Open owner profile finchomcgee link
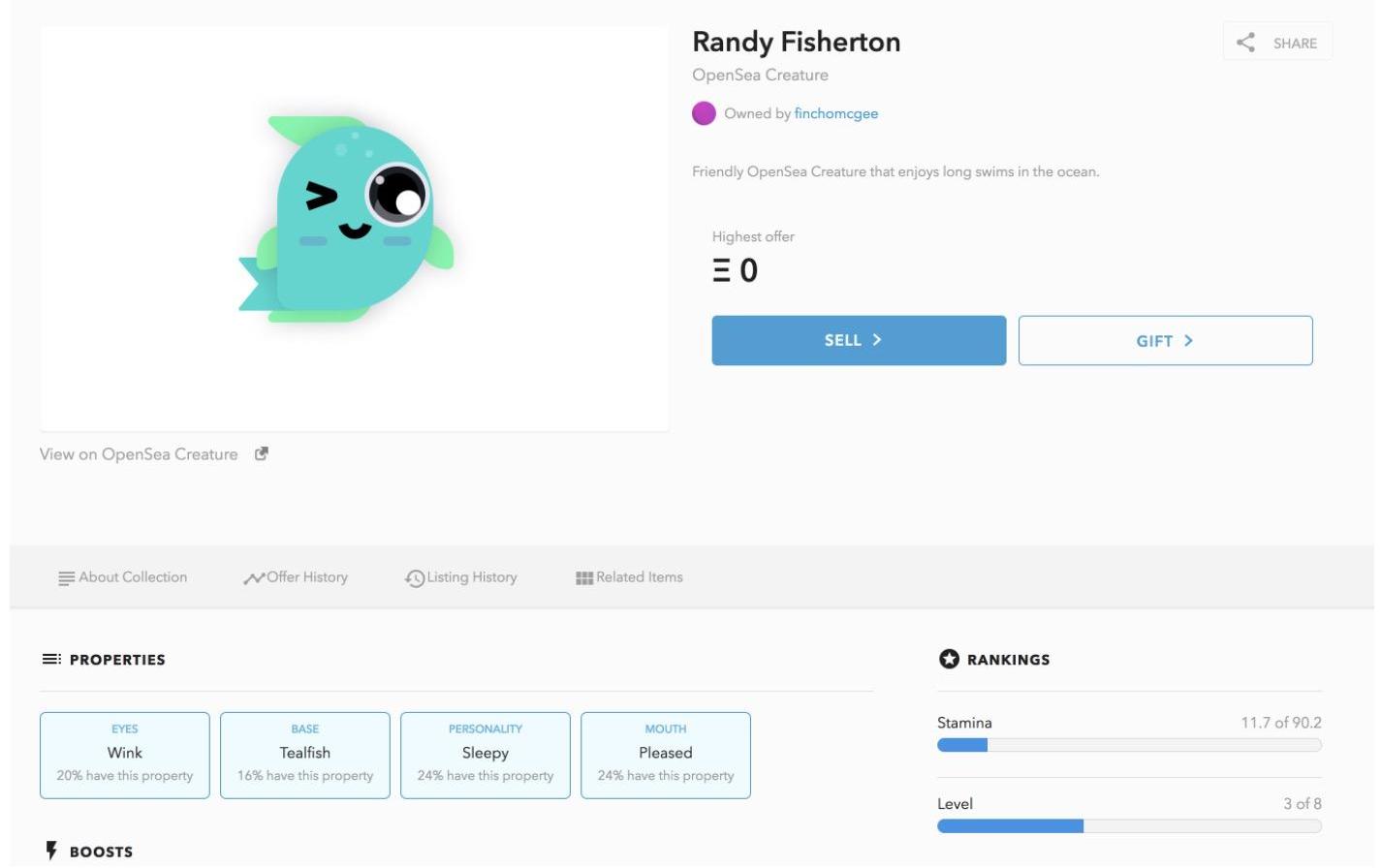Screen dimensions: 1382x868 click(835, 113)
